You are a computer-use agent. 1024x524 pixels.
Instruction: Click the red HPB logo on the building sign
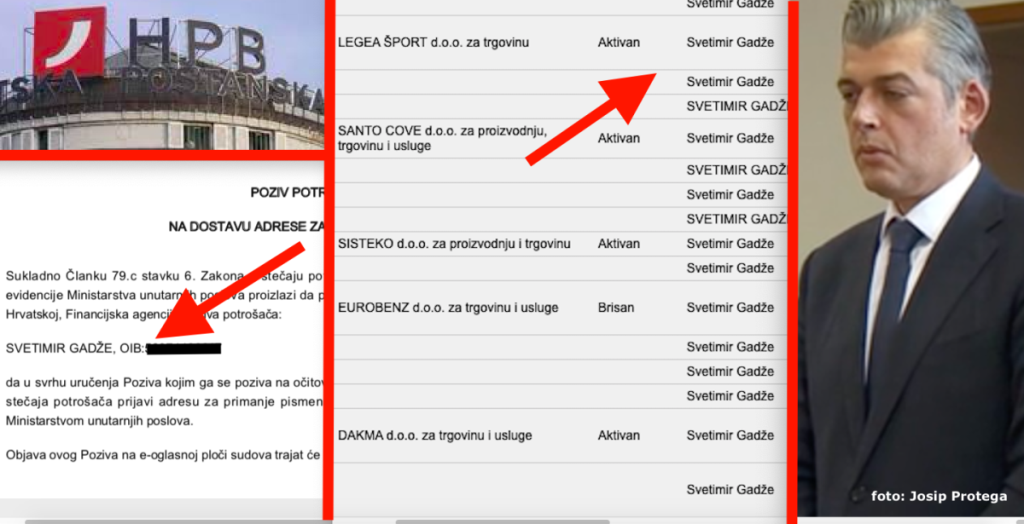(70, 41)
